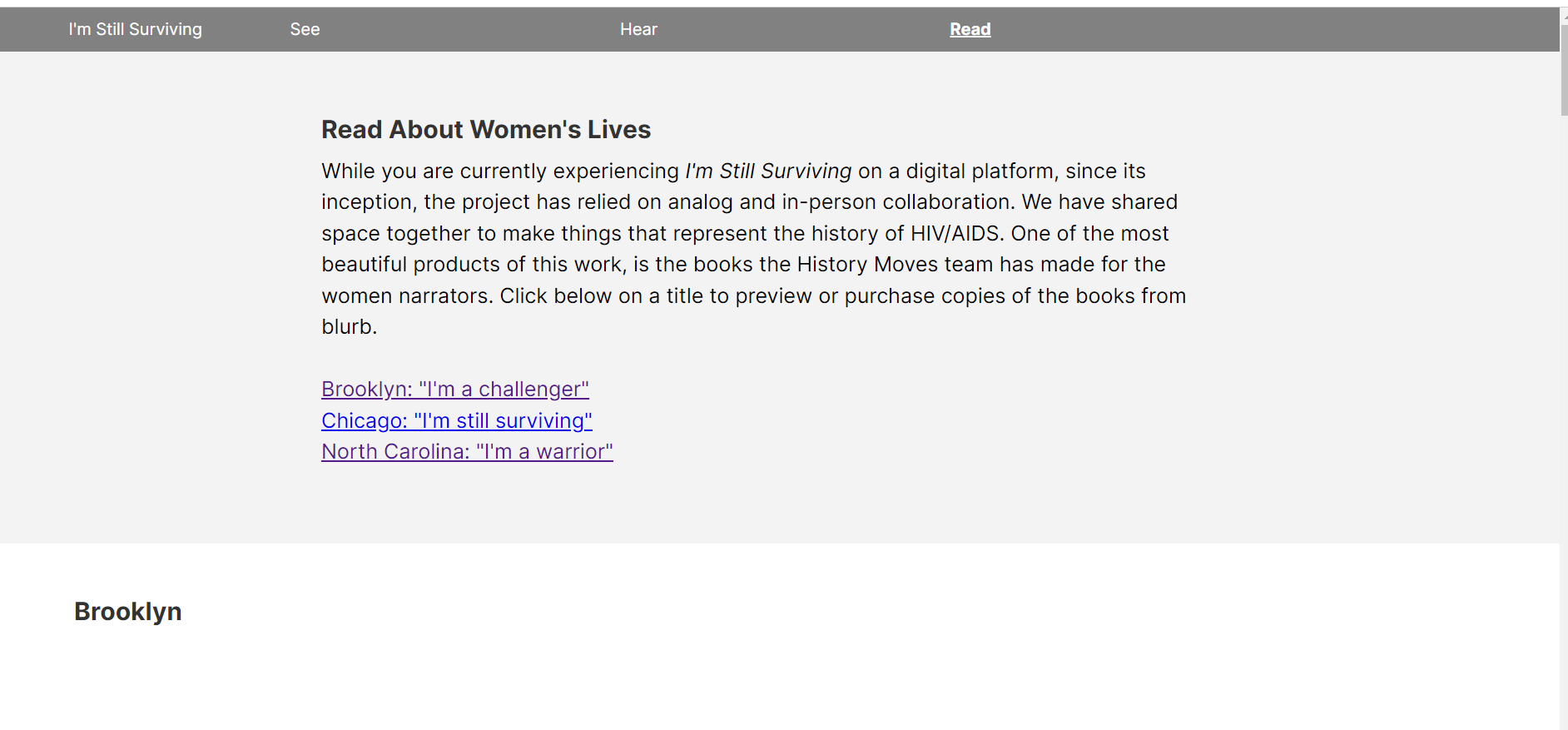Screen dimensions: 1568x730
Task: Open the I'm Still Surviving home link
Action: 135,29
